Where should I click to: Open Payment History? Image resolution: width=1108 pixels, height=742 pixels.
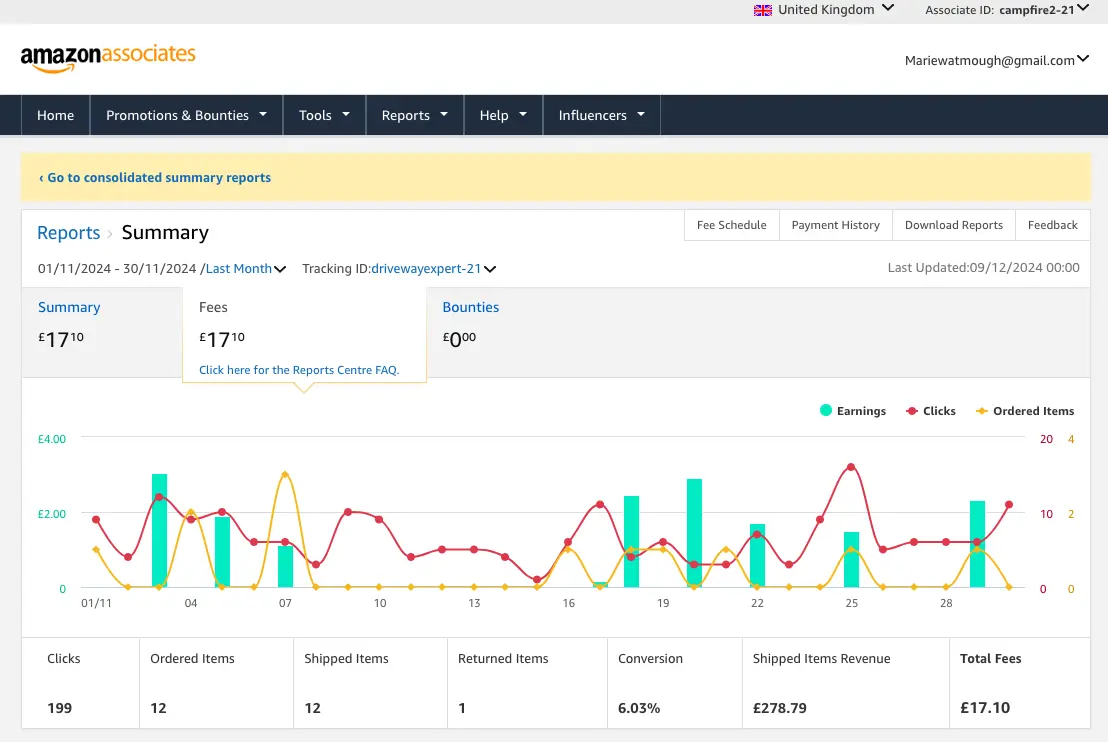pyautogui.click(x=835, y=225)
